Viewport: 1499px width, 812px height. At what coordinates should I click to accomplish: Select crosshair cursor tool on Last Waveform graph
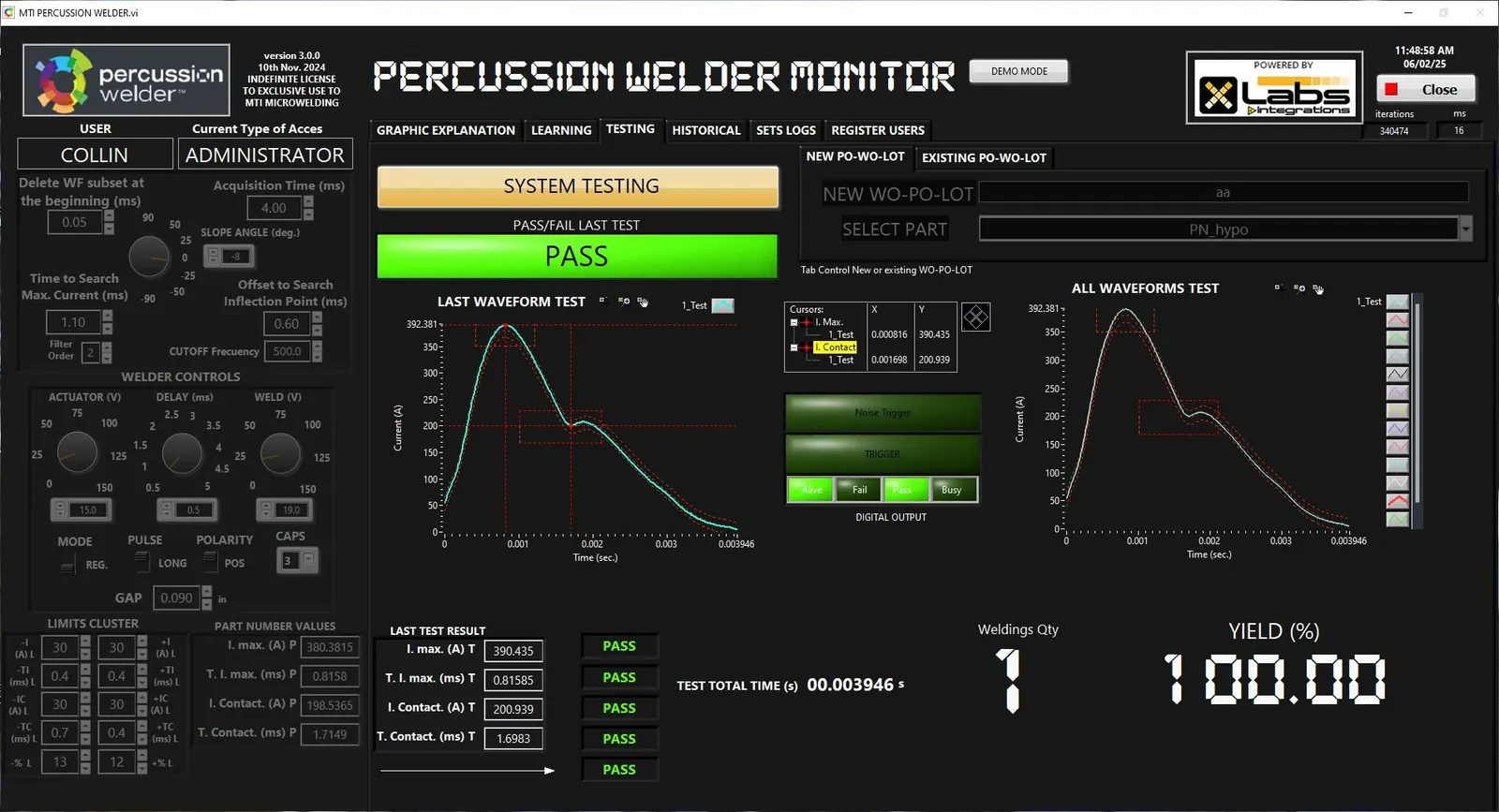[604, 302]
